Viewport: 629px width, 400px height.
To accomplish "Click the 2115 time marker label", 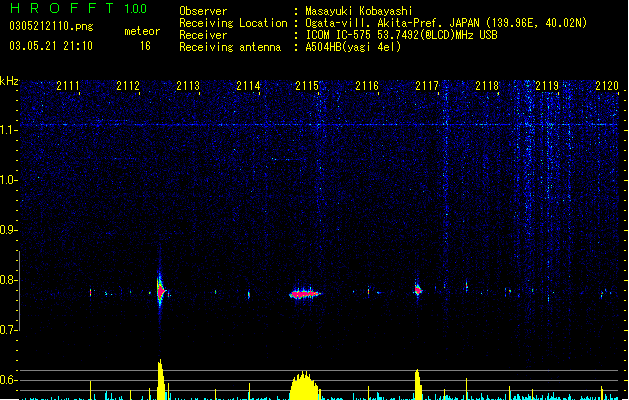I will 307,86.
